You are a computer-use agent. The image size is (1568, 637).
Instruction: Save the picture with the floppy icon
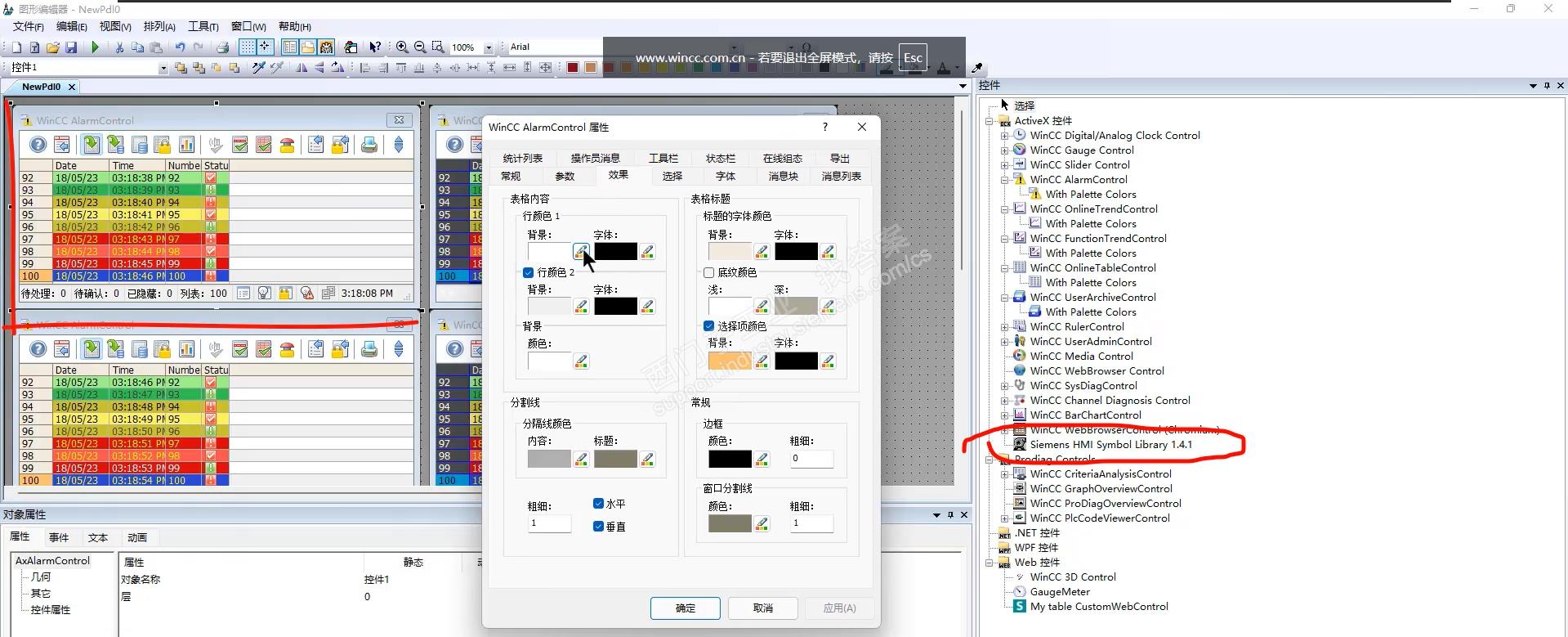(x=71, y=47)
